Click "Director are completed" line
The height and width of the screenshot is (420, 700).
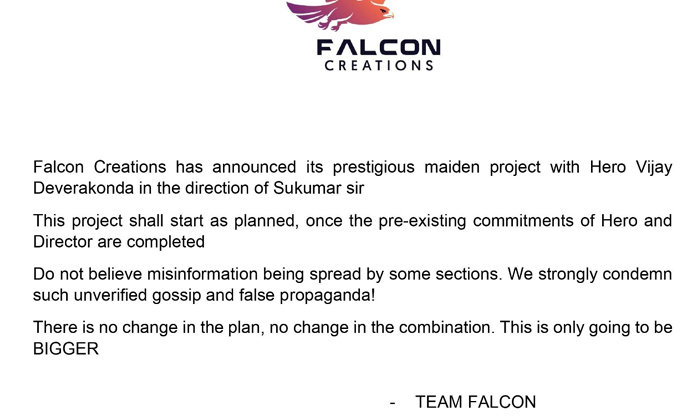tap(119, 242)
